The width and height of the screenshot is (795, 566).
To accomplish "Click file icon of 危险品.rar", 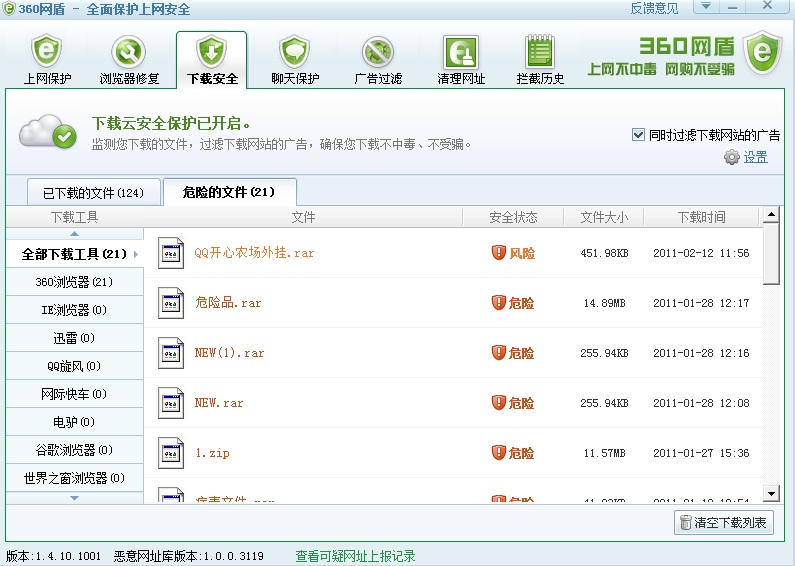I will coord(171,303).
